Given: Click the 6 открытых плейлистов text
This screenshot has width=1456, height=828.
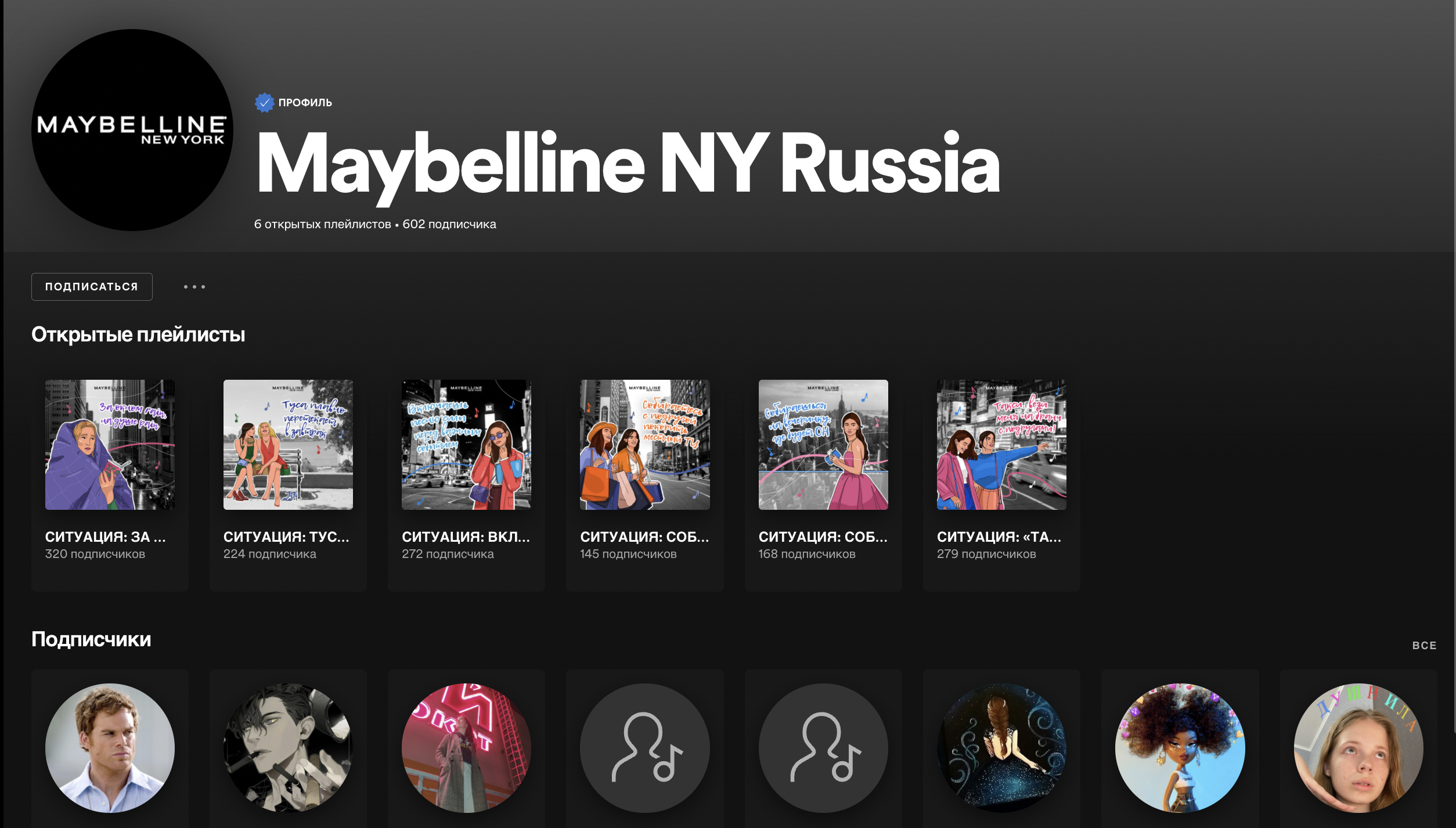Looking at the screenshot, I should 322,224.
